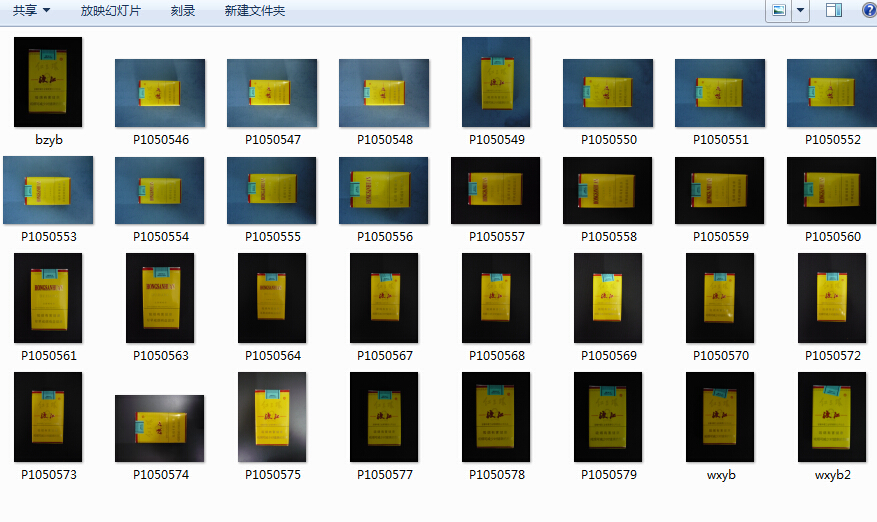
Task: Click the file name label P1050563
Action: (161, 356)
